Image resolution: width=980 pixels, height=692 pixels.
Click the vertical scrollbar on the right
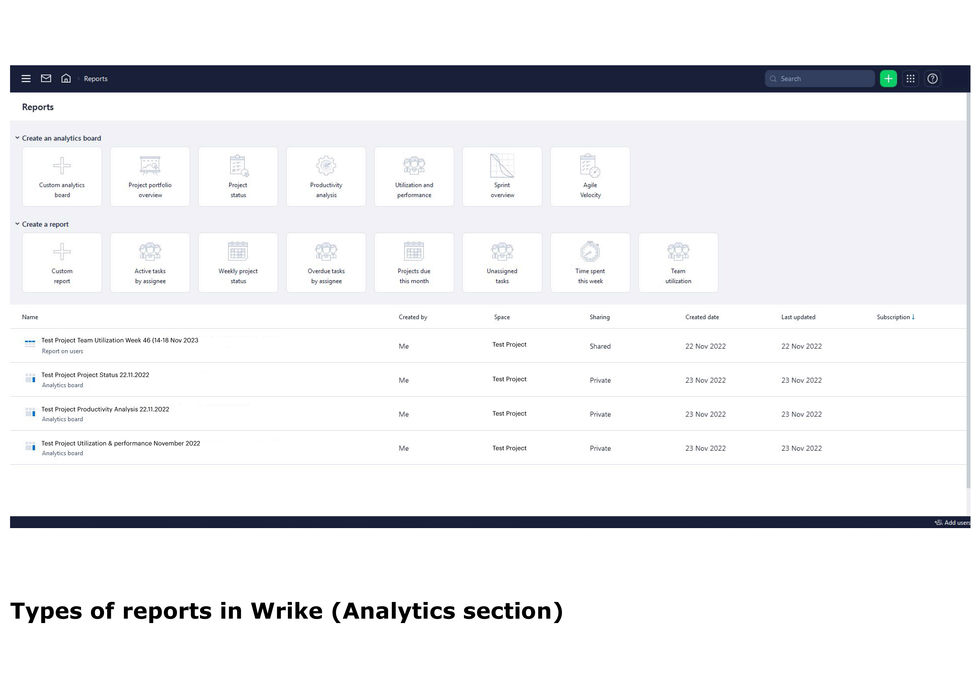(968, 291)
